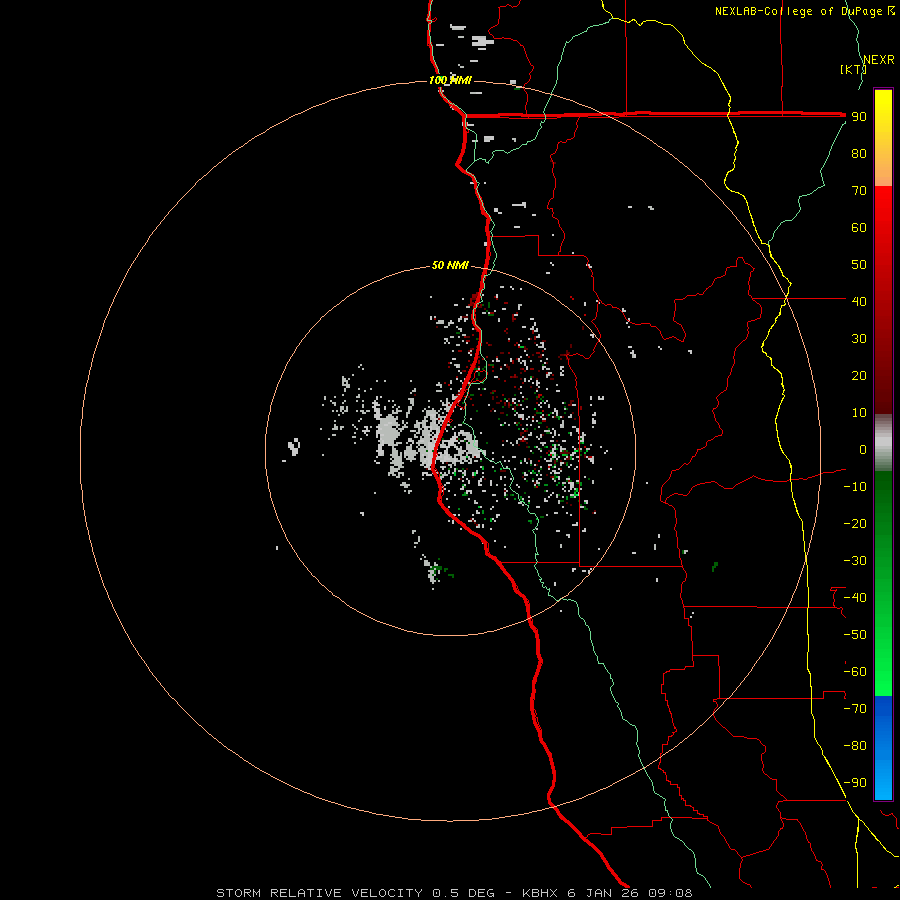900x900 pixels.
Task: Select the -30 value on velocity scale
Action: tap(855, 561)
